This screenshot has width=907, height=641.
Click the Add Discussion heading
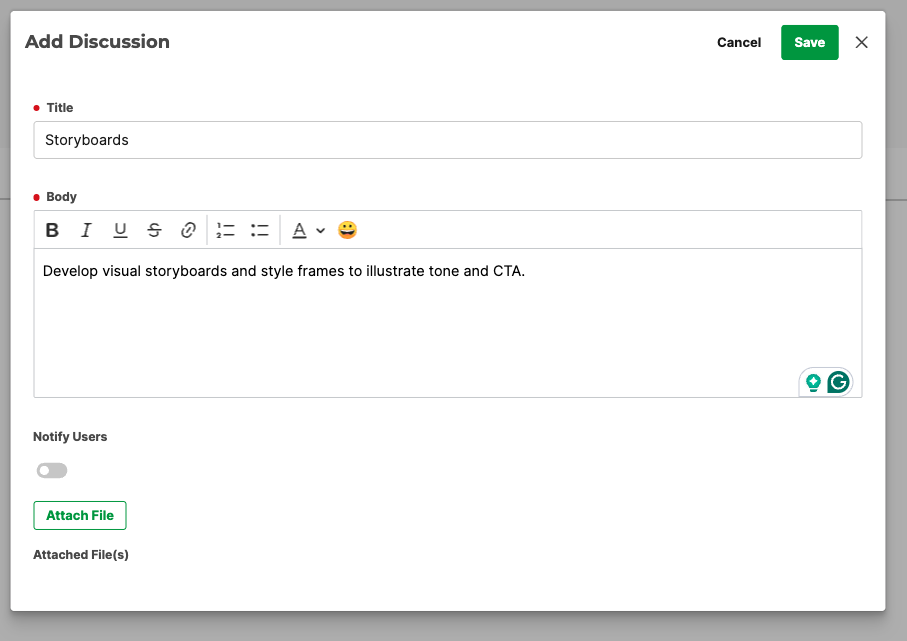pos(97,42)
